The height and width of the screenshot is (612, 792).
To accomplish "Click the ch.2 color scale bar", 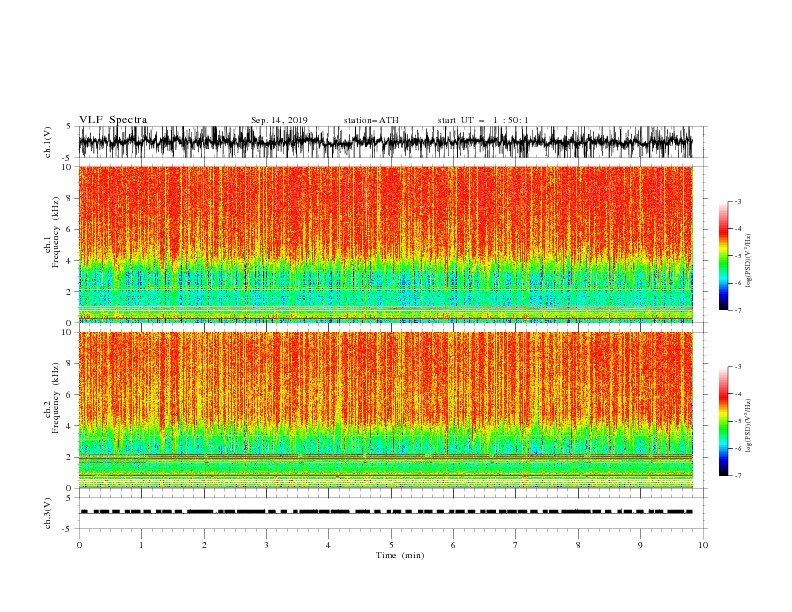I will (723, 421).
